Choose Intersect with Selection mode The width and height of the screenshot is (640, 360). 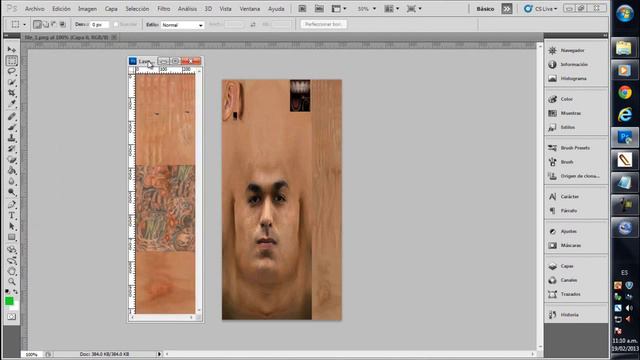[x=63, y=24]
